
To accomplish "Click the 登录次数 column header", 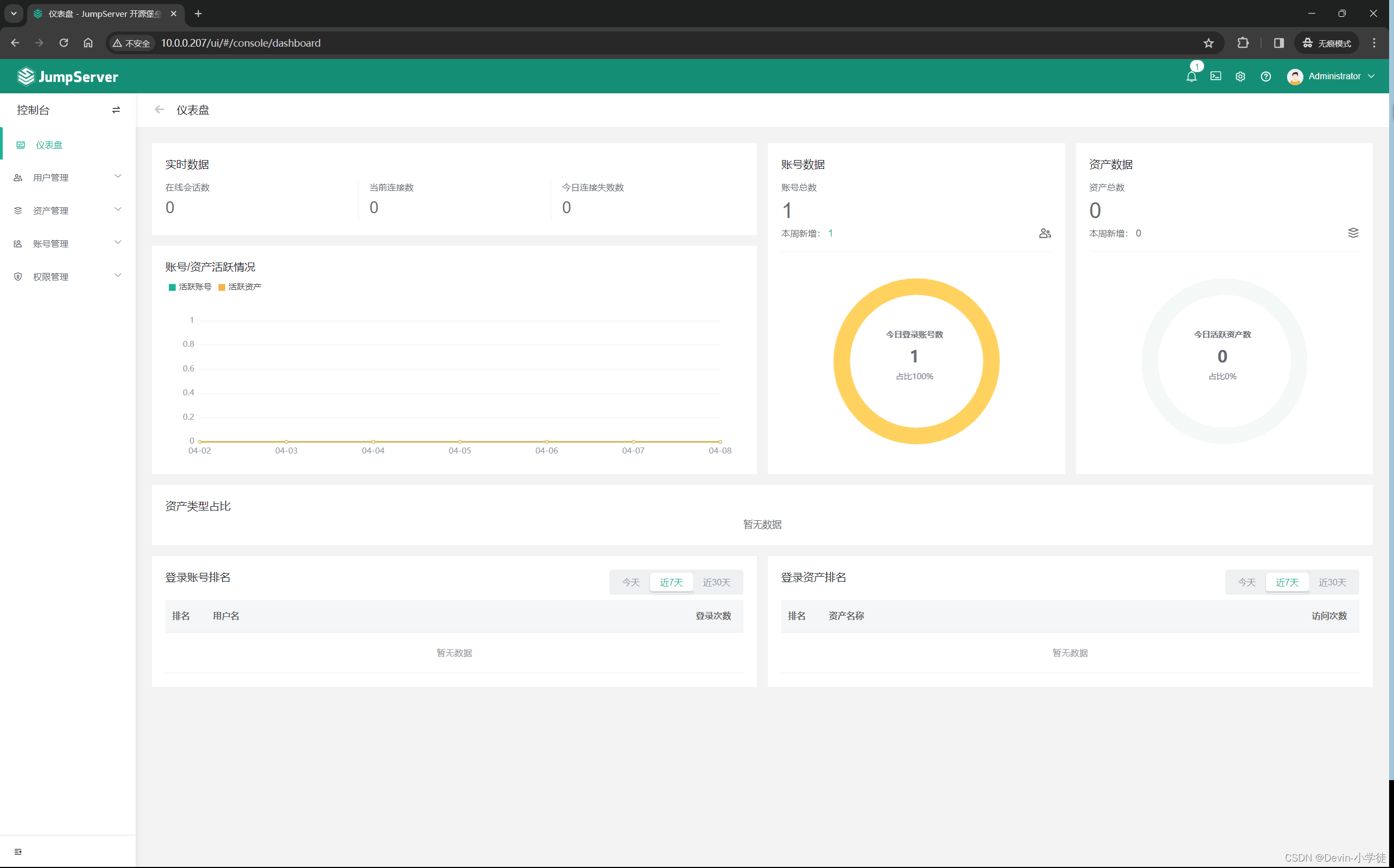I will [x=713, y=616].
